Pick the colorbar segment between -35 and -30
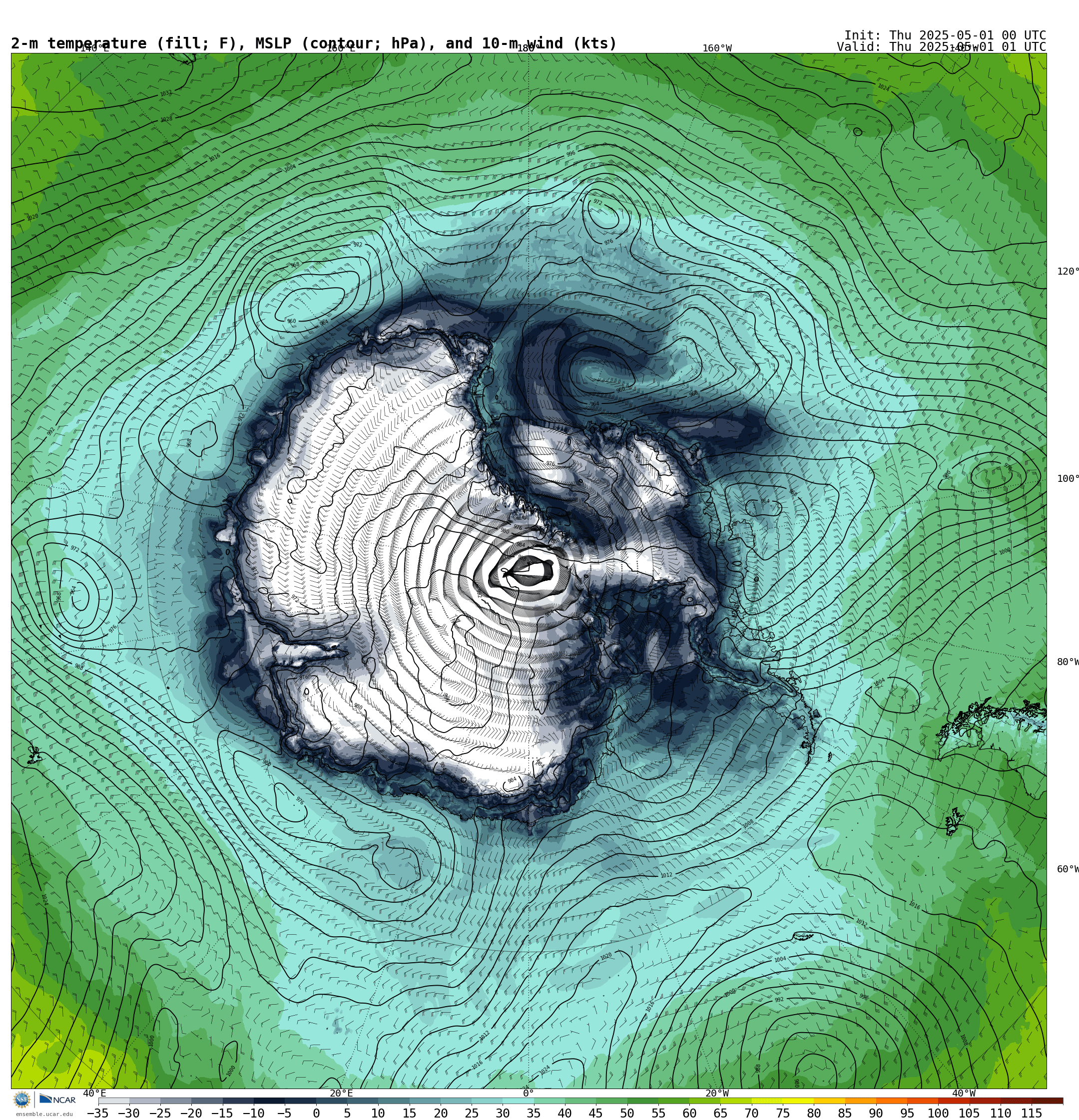Screen dimensions: 1079x1120 (114, 1101)
